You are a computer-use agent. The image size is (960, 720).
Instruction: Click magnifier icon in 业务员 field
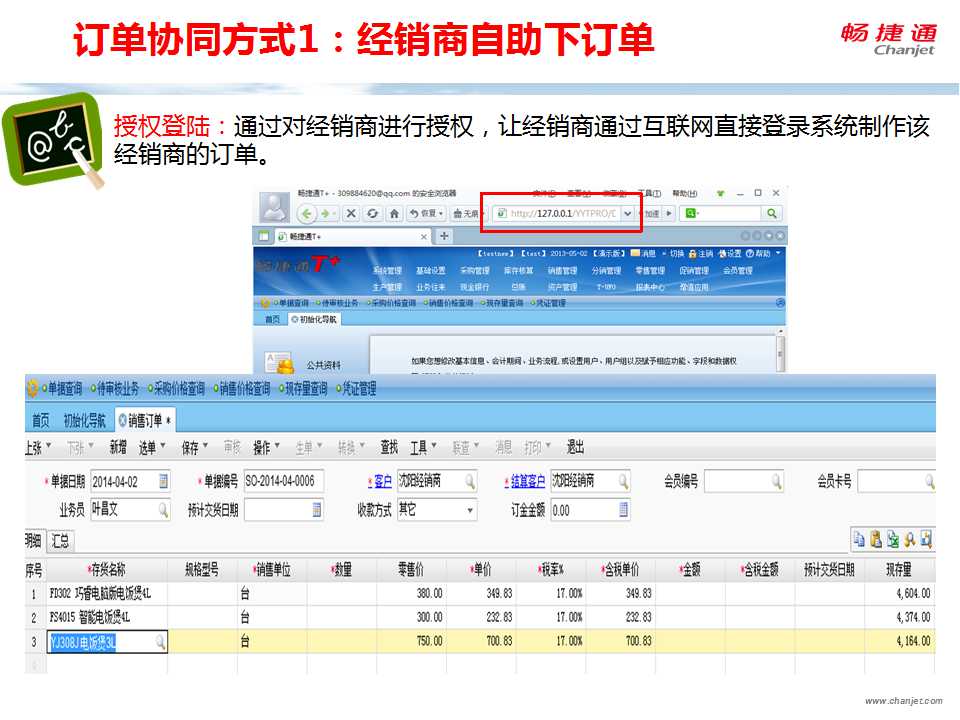(163, 510)
